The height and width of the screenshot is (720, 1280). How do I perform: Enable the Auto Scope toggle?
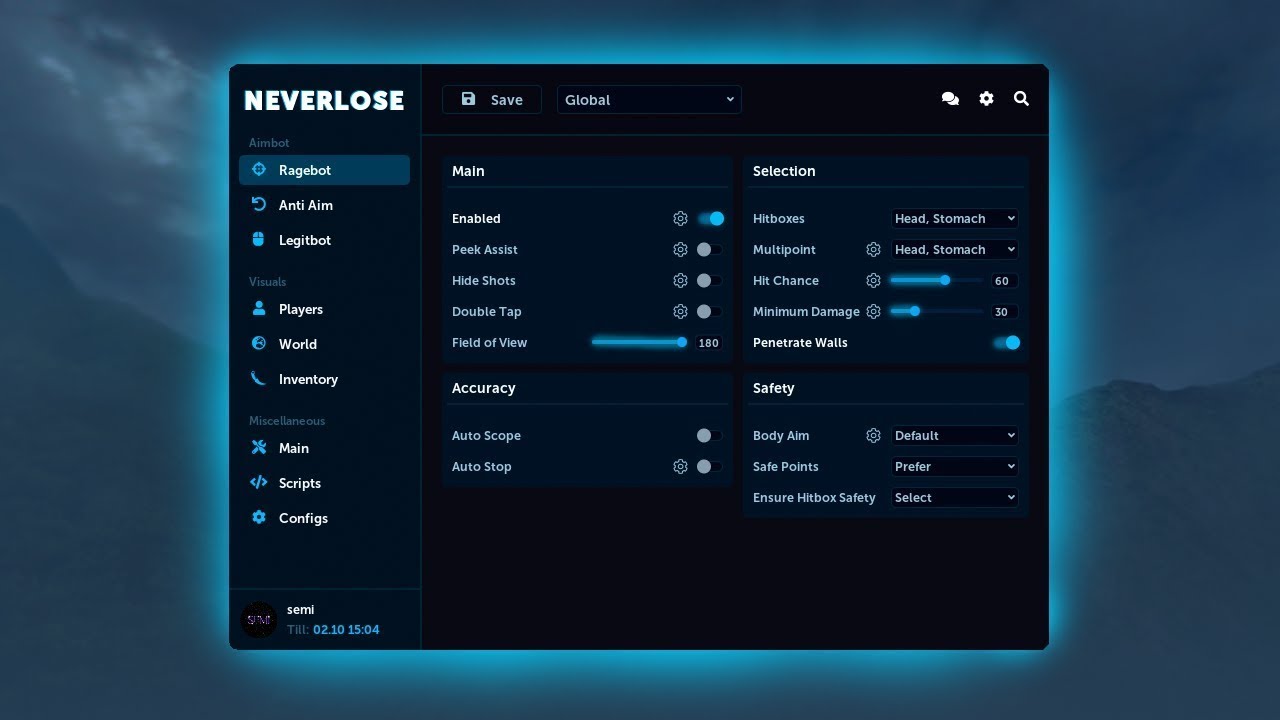coord(710,435)
